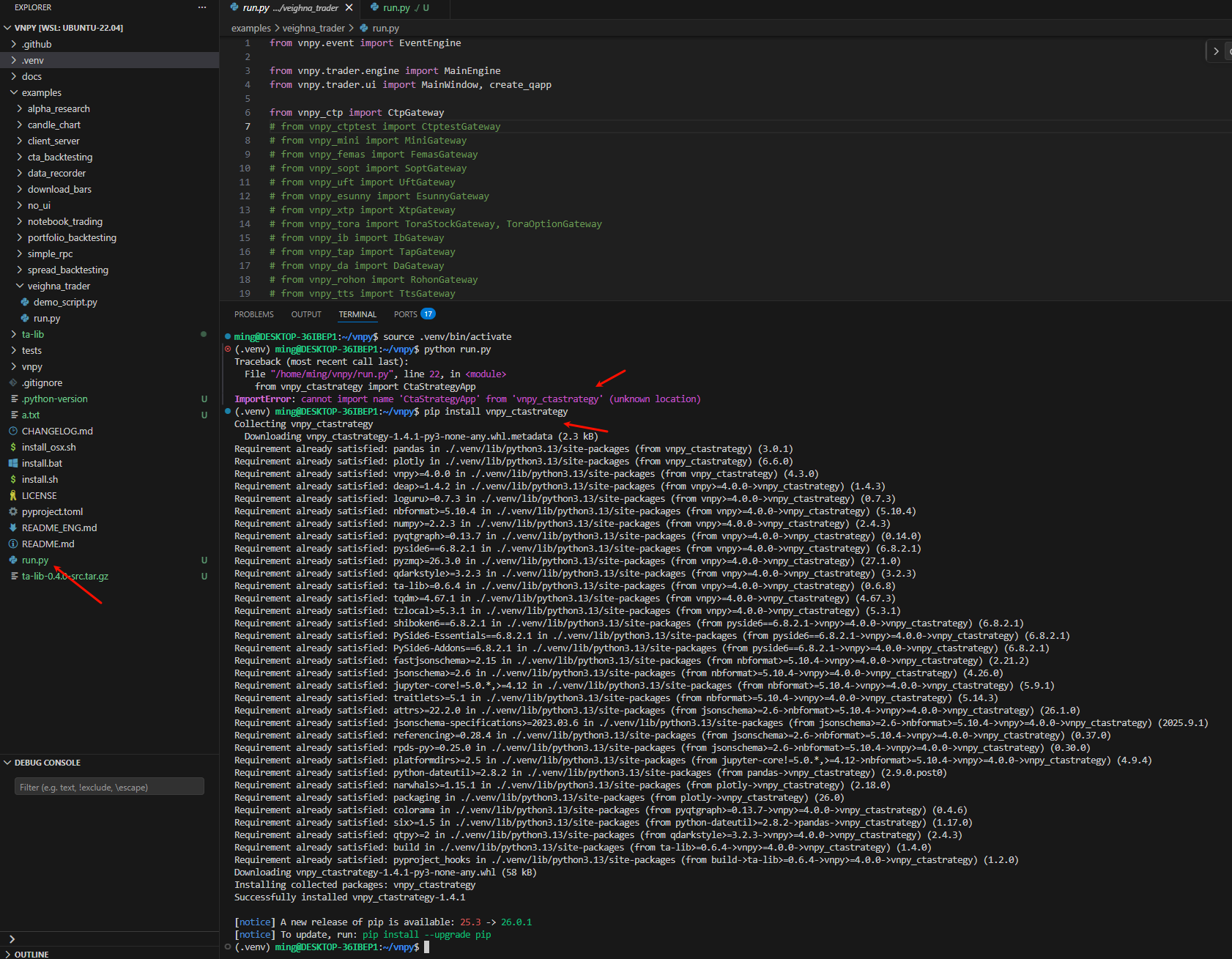The image size is (1232, 959).
Task: Click the veighna_trader breadcrumb segment
Action: [313, 28]
